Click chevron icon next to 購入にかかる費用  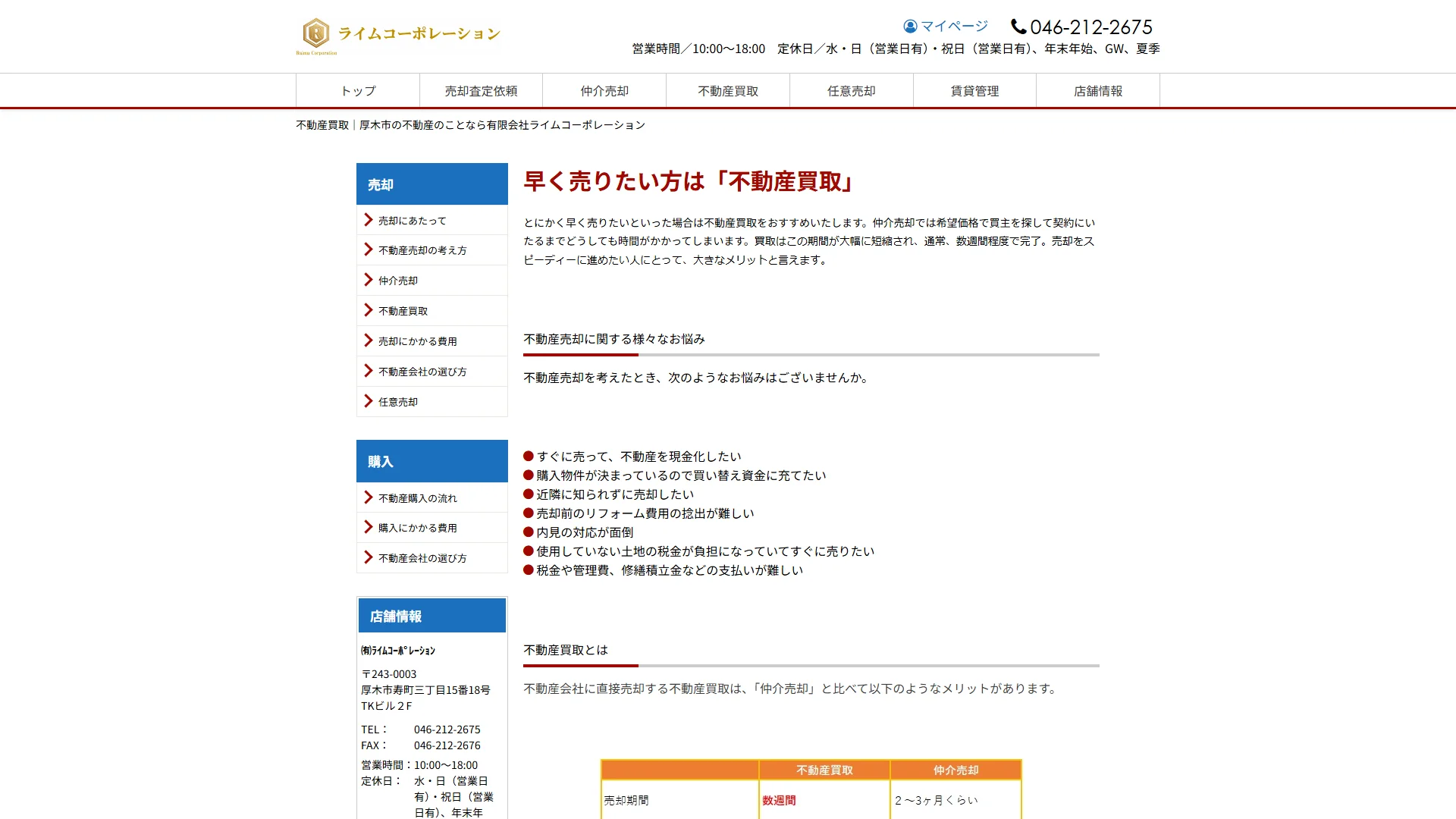[368, 527]
